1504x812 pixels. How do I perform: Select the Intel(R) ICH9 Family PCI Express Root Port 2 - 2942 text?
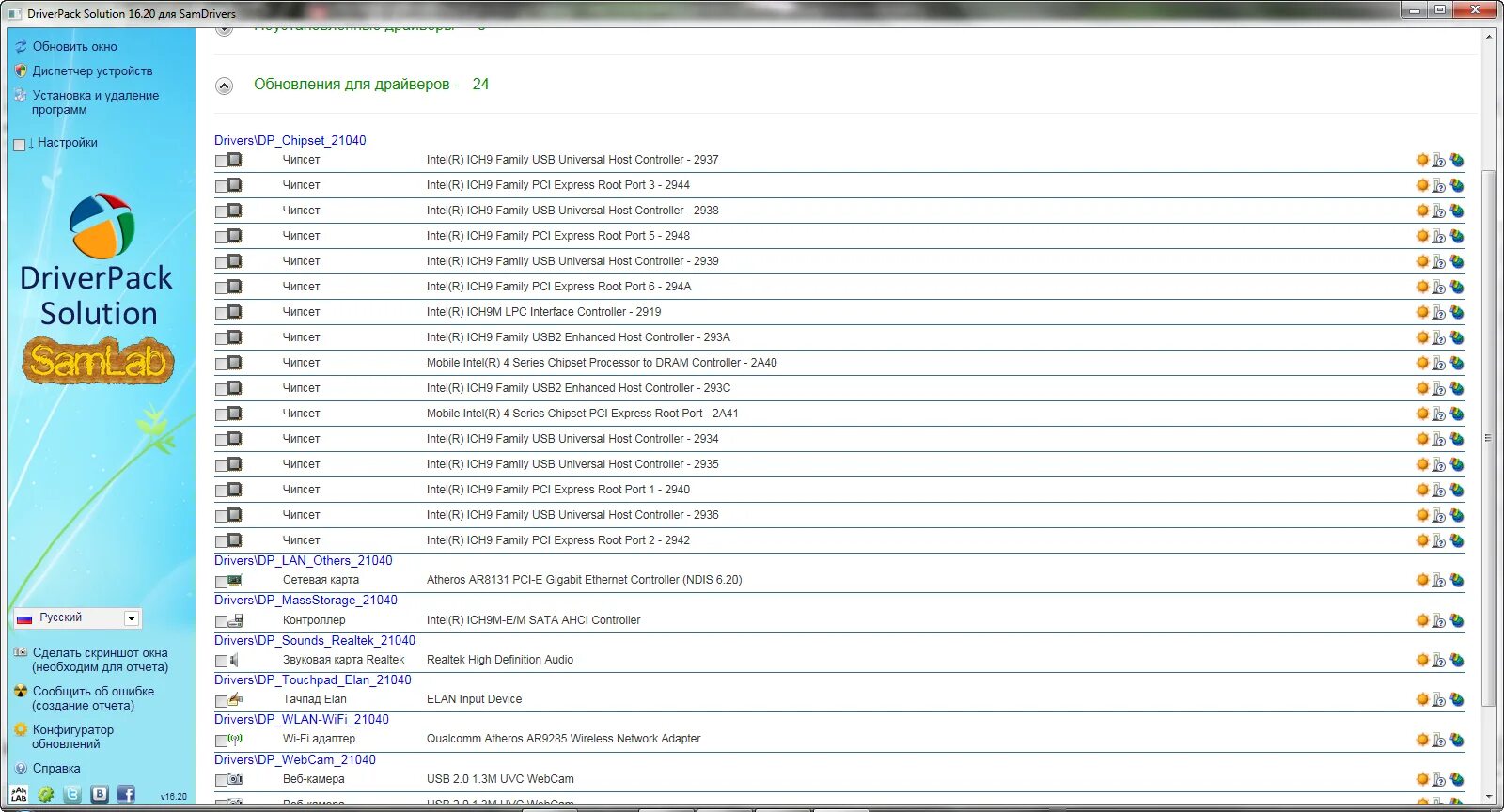coord(558,540)
